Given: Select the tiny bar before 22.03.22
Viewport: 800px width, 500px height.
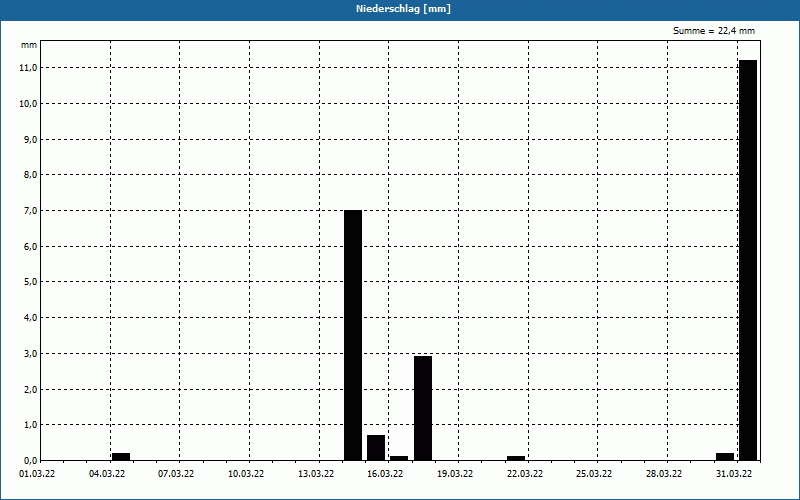Looking at the screenshot, I should [x=516, y=458].
